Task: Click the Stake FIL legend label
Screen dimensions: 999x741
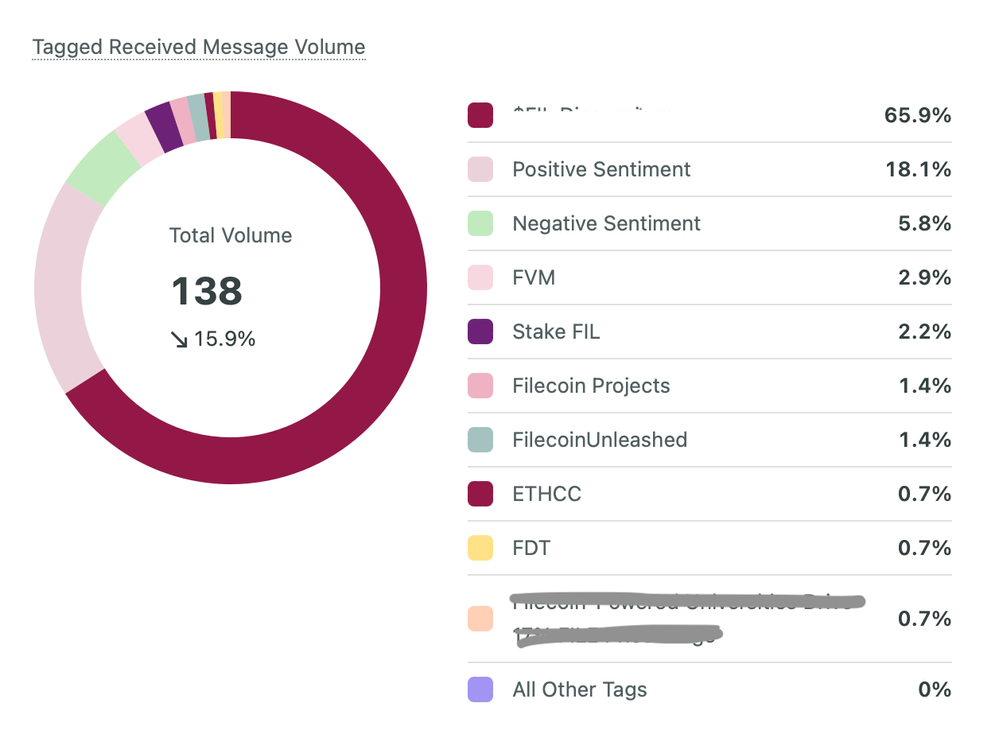Action: (x=556, y=332)
